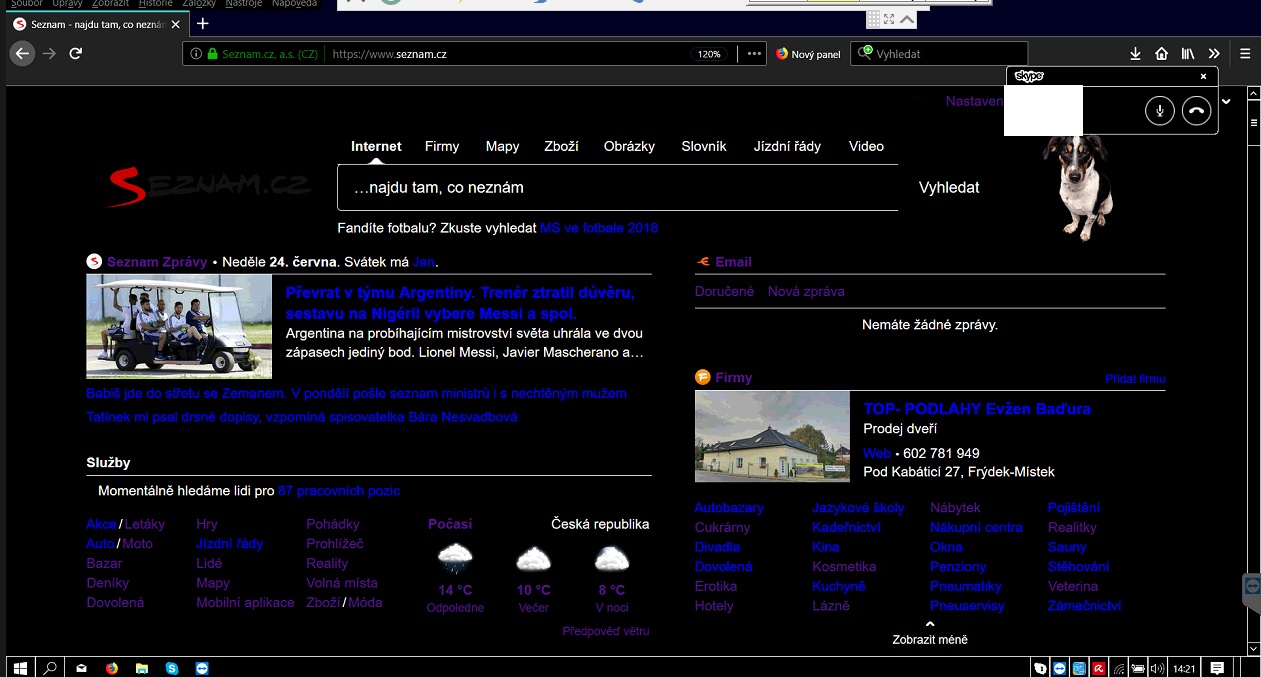Open Skype from the taskbar

[172, 667]
